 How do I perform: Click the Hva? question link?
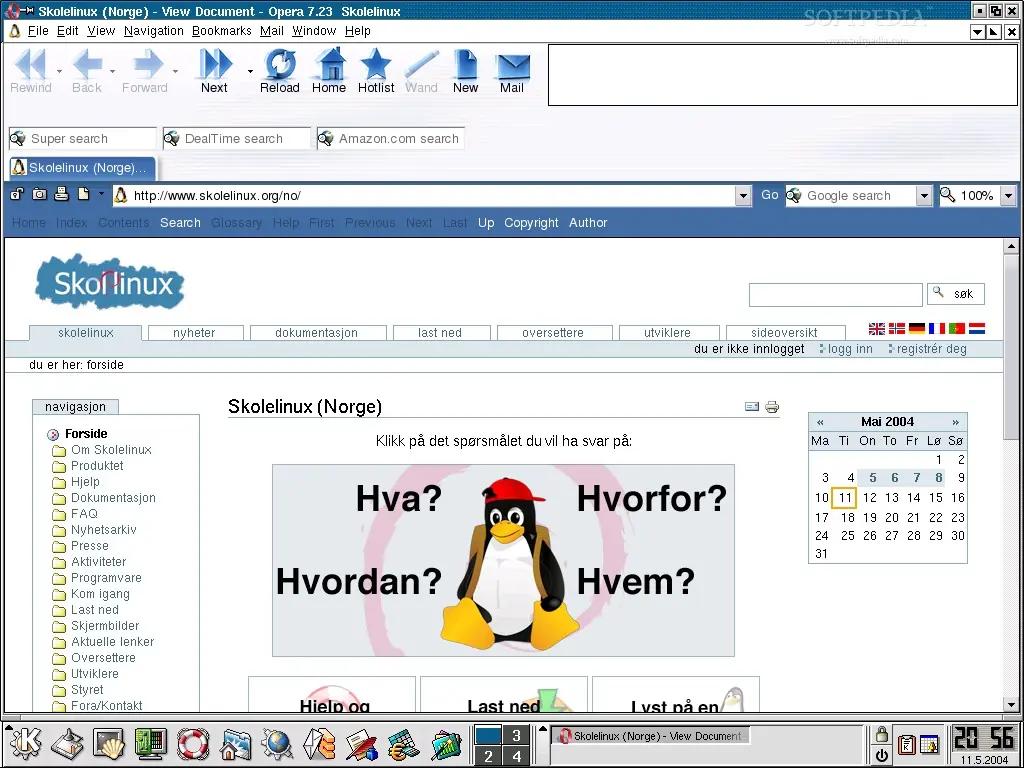pos(399,498)
